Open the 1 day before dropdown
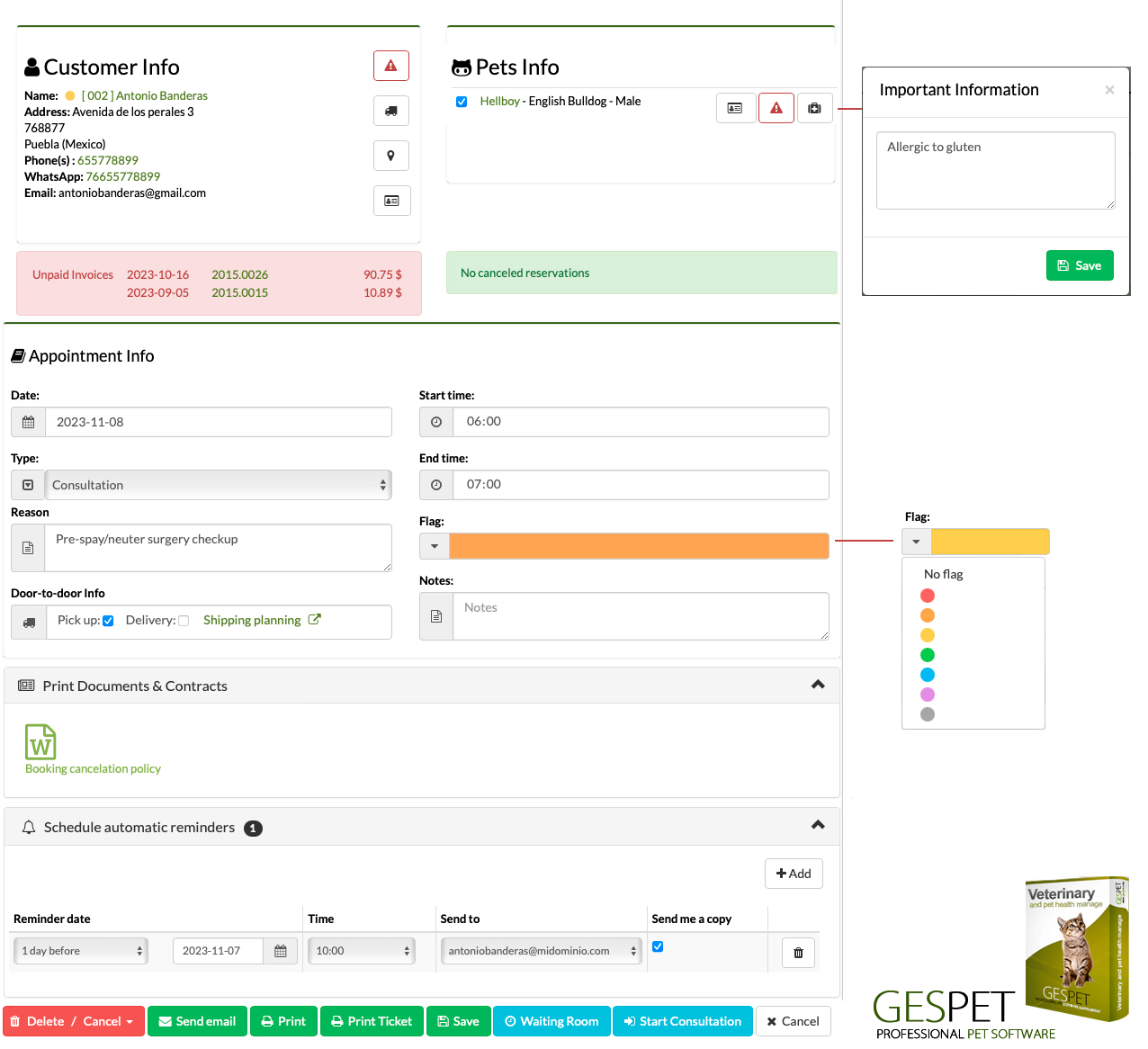Viewport: 1148px width, 1049px height. point(80,951)
